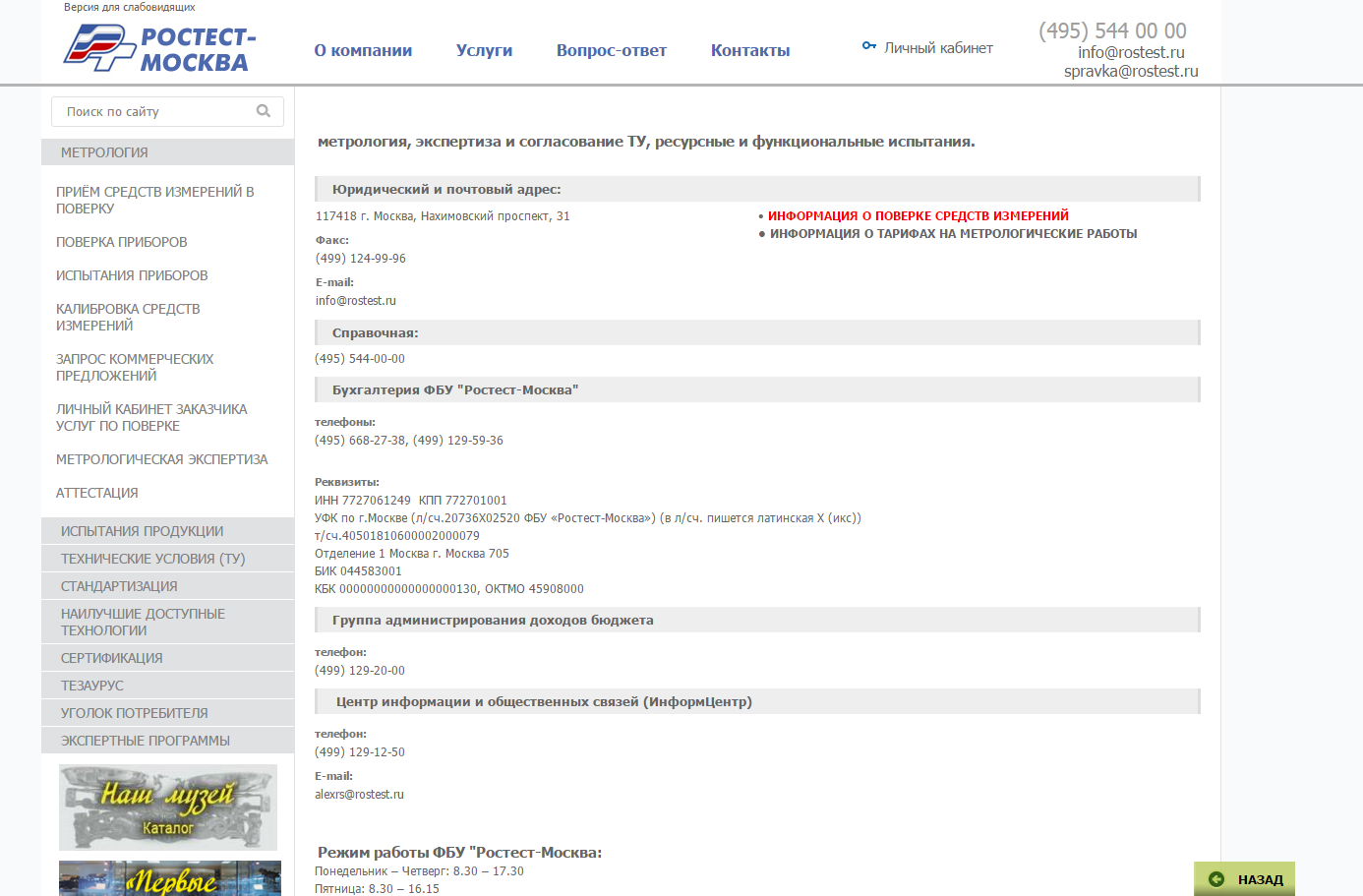This screenshot has width=1363, height=896.
Task: Select МЕТРОЛОГИЯ sidebar section
Action: pyautogui.click(x=167, y=152)
